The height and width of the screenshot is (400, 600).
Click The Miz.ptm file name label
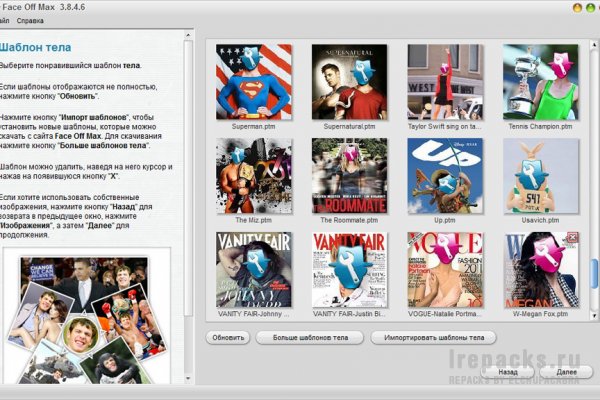pyautogui.click(x=253, y=220)
